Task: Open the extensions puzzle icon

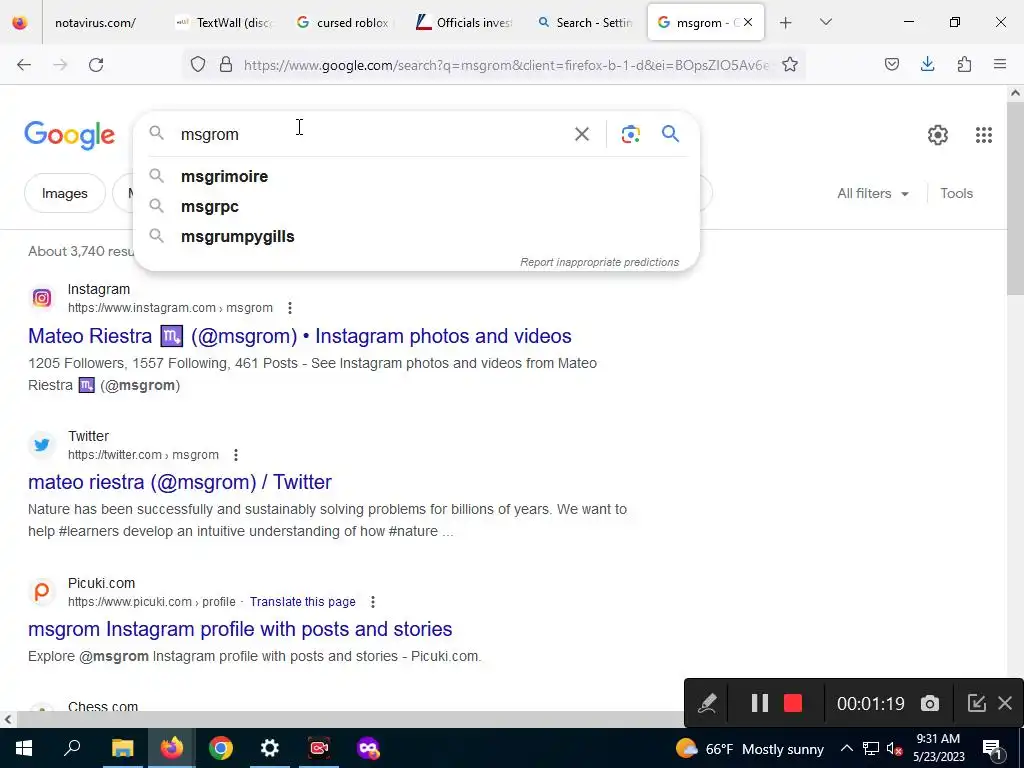Action: coord(964,65)
